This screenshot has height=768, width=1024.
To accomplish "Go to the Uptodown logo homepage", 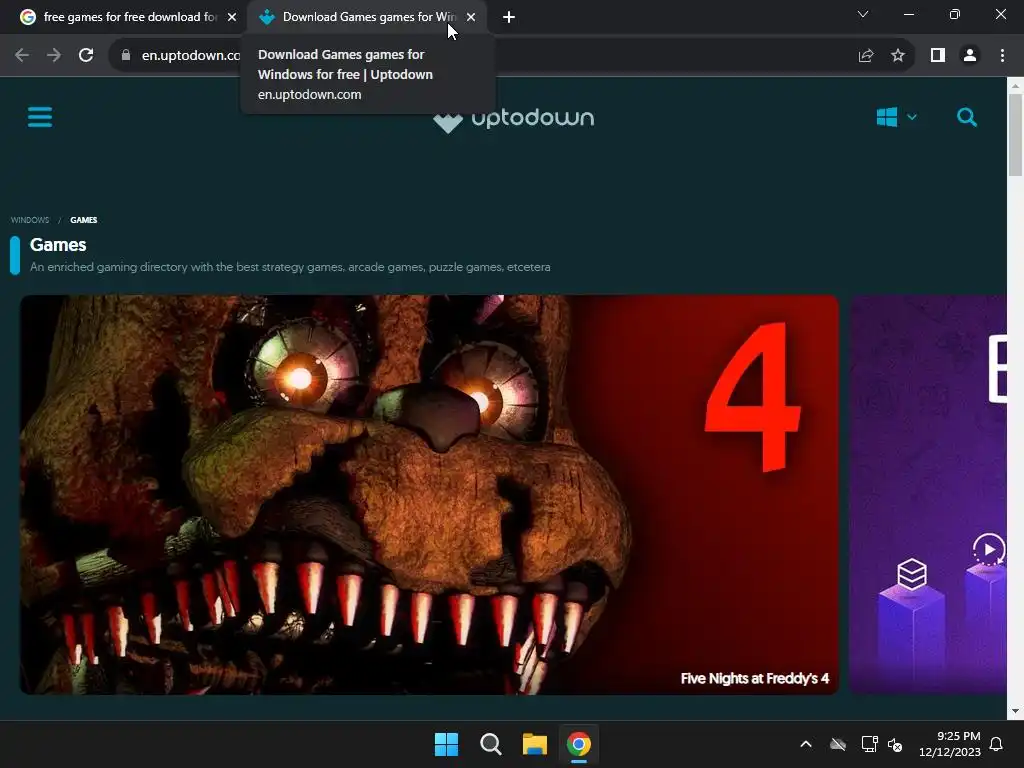I will 514,119.
